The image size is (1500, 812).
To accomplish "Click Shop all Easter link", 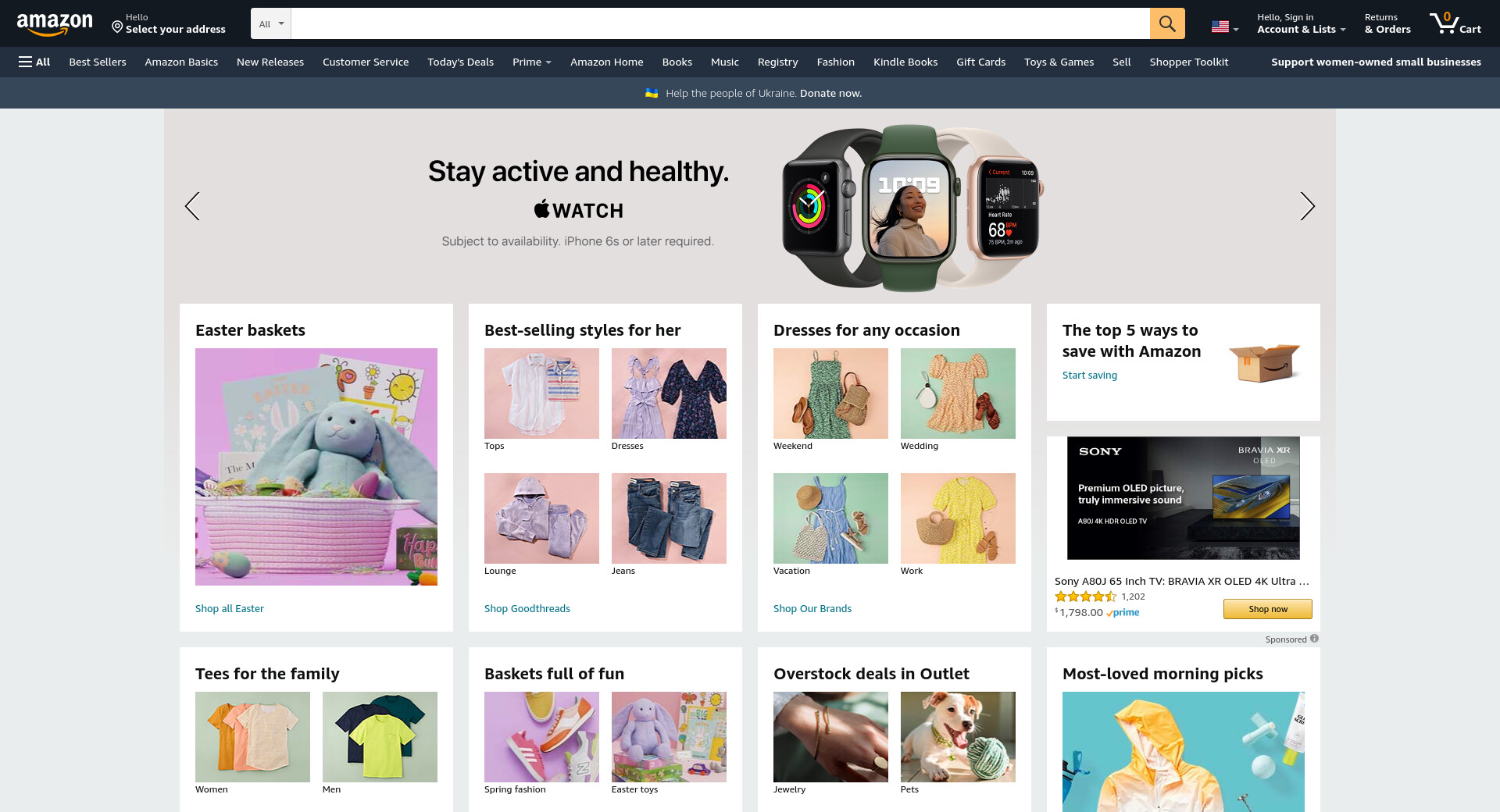I will pos(230,608).
